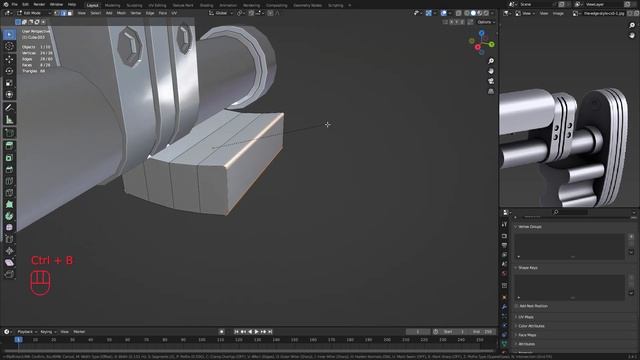Viewport: 640px width, 360px height.
Task: Expand the Playback dropdown in timeline
Action: click(27, 332)
